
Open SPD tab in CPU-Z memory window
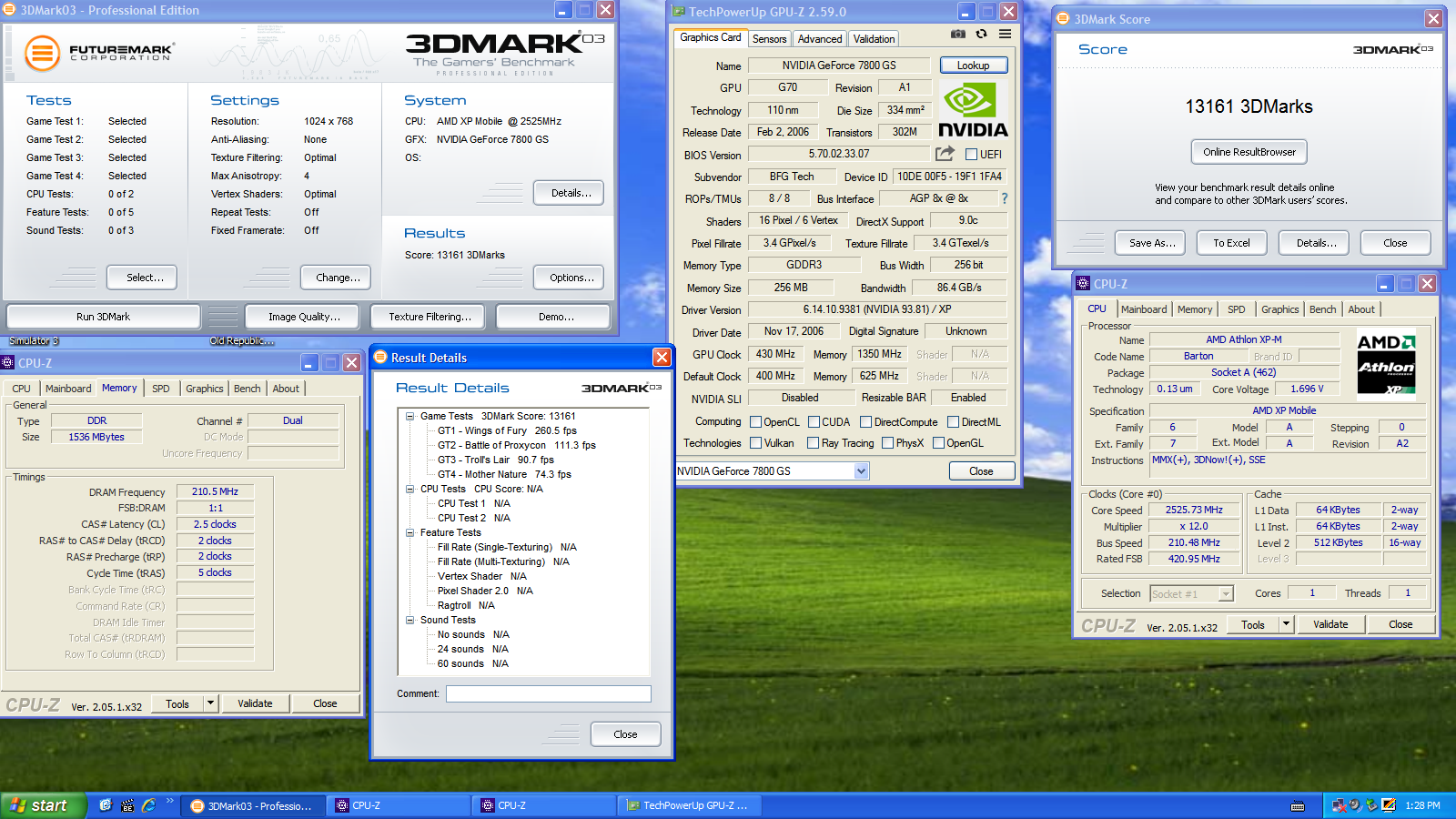click(161, 389)
